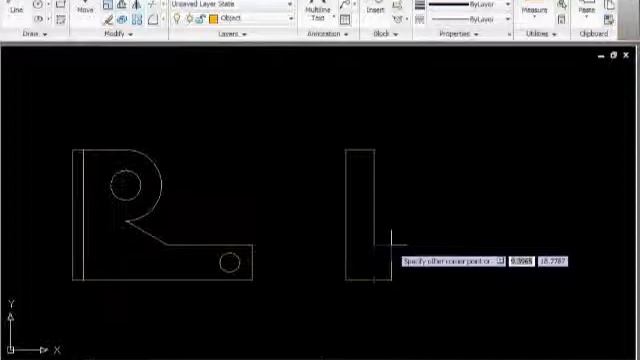
Task: Click the orange layer color swatch
Action: pyautogui.click(x=213, y=19)
